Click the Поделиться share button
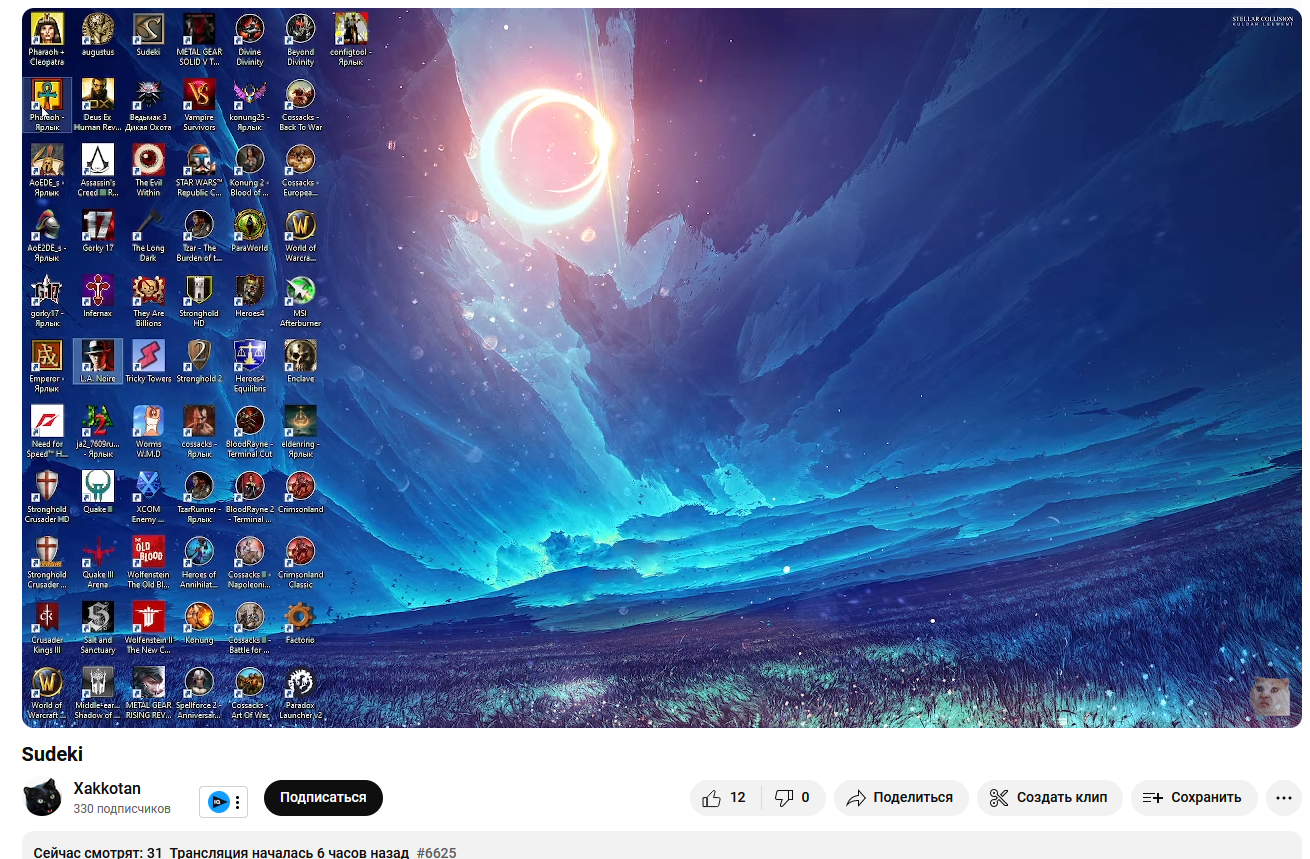This screenshot has height=859, width=1310. pos(901,798)
